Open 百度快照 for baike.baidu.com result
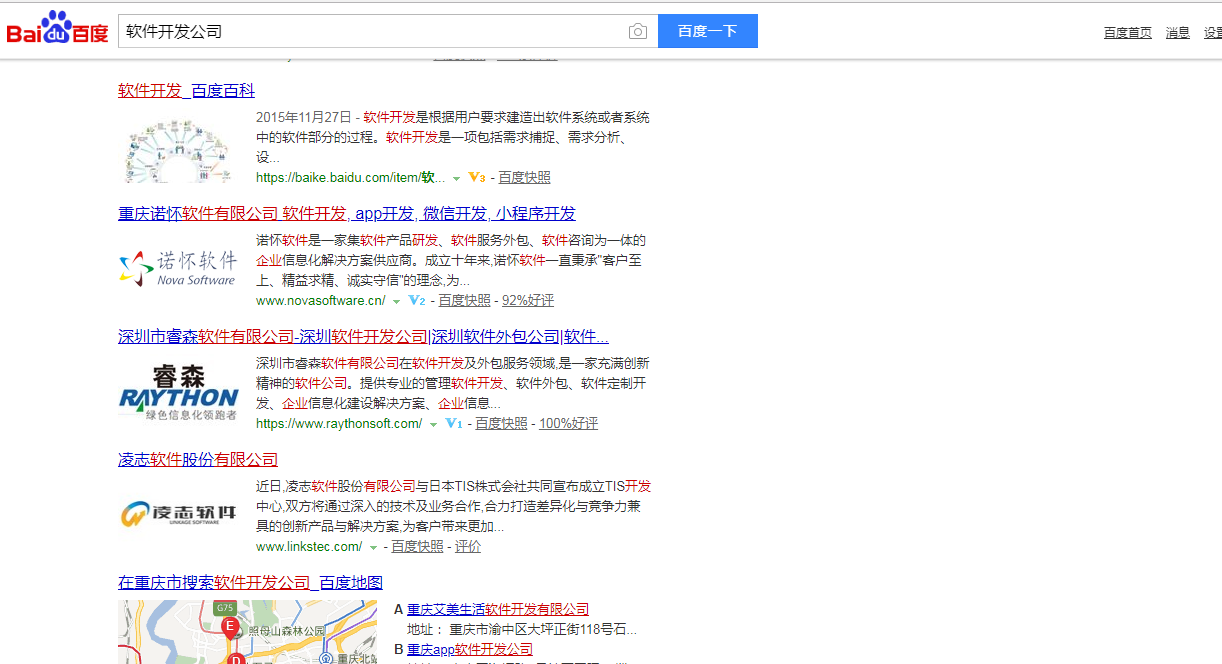Screen dimensions: 1222x664 click(x=524, y=177)
